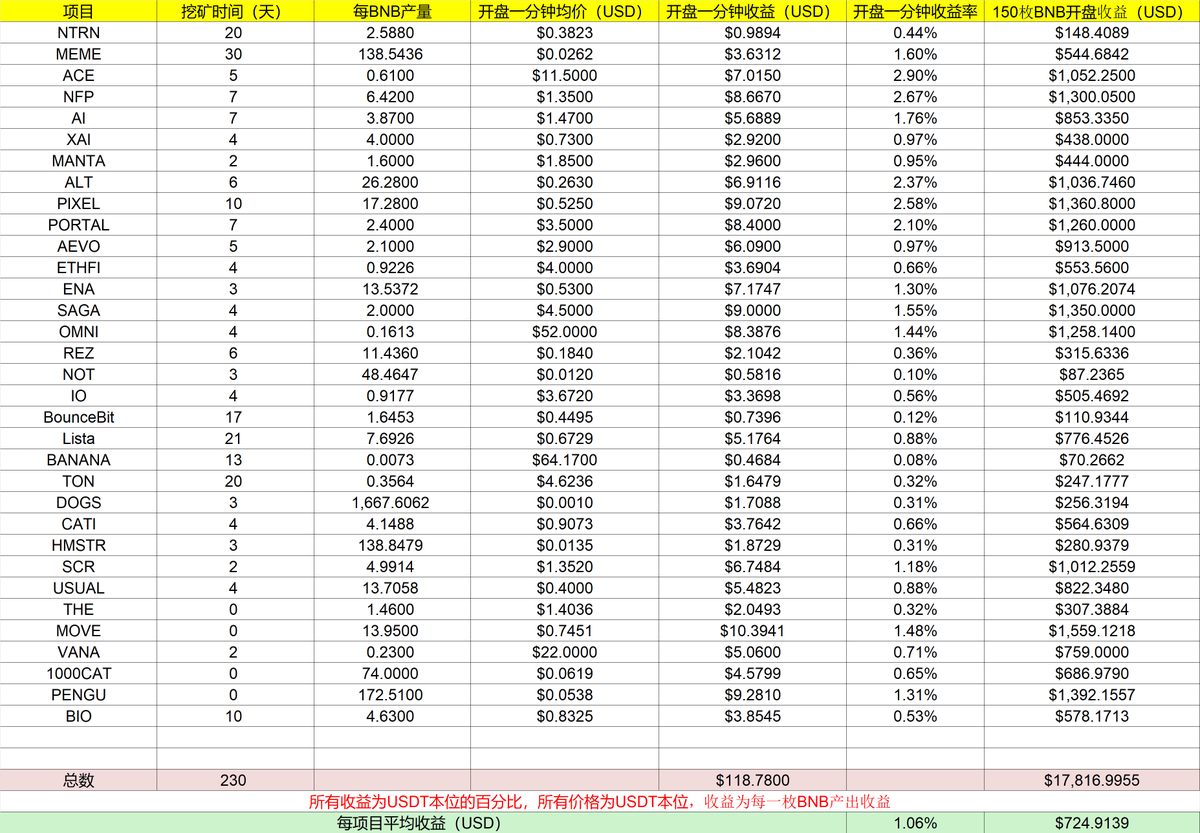Image resolution: width=1200 pixels, height=833 pixels.
Task: Click the PORTAL project cell
Action: pyautogui.click(x=78, y=225)
